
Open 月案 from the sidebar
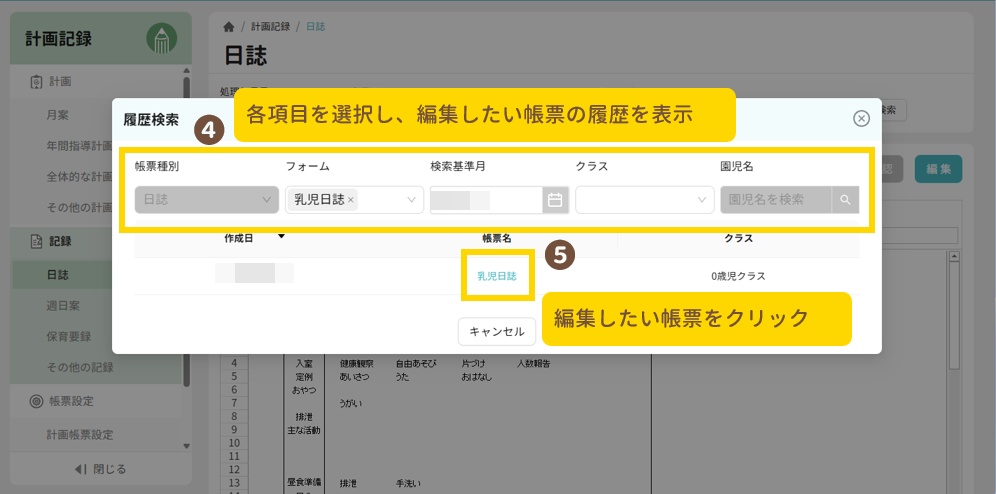pos(57,115)
